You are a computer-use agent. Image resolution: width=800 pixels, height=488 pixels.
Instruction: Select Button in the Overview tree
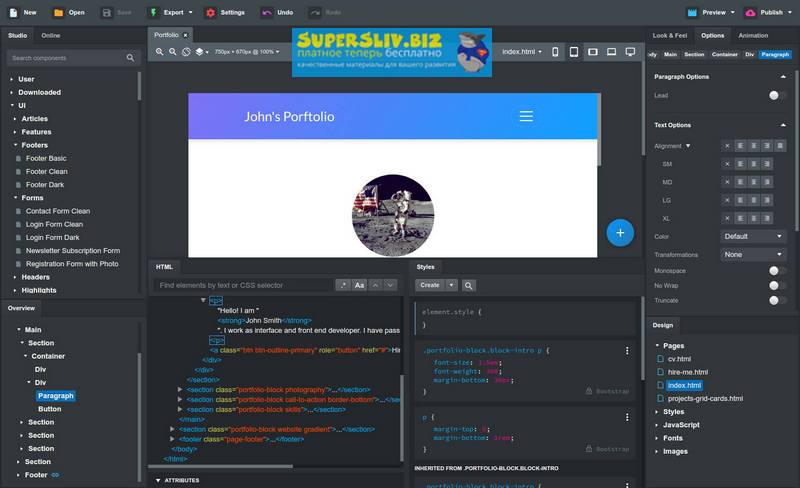49,409
